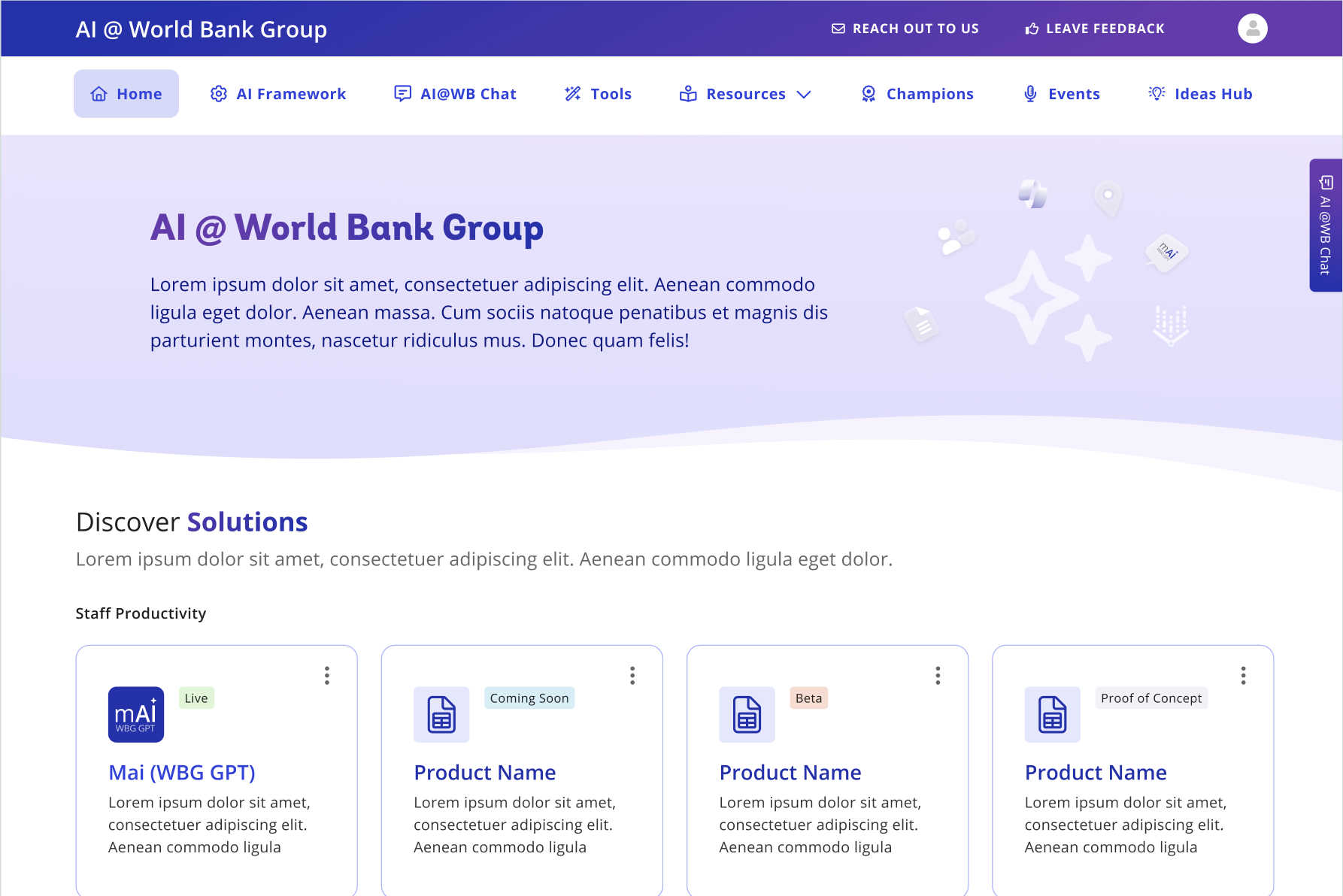Click the Proof of Concept badge
1343x896 pixels.
tap(1151, 698)
